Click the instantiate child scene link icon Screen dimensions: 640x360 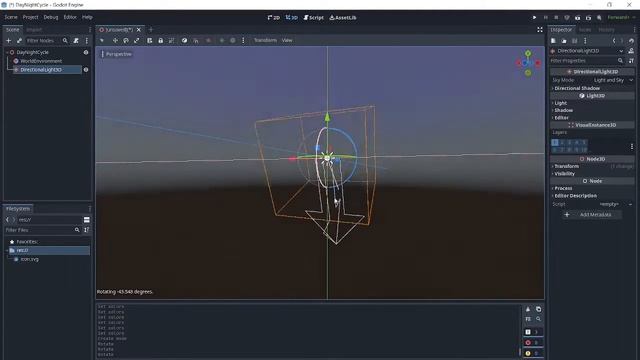pos(19,41)
